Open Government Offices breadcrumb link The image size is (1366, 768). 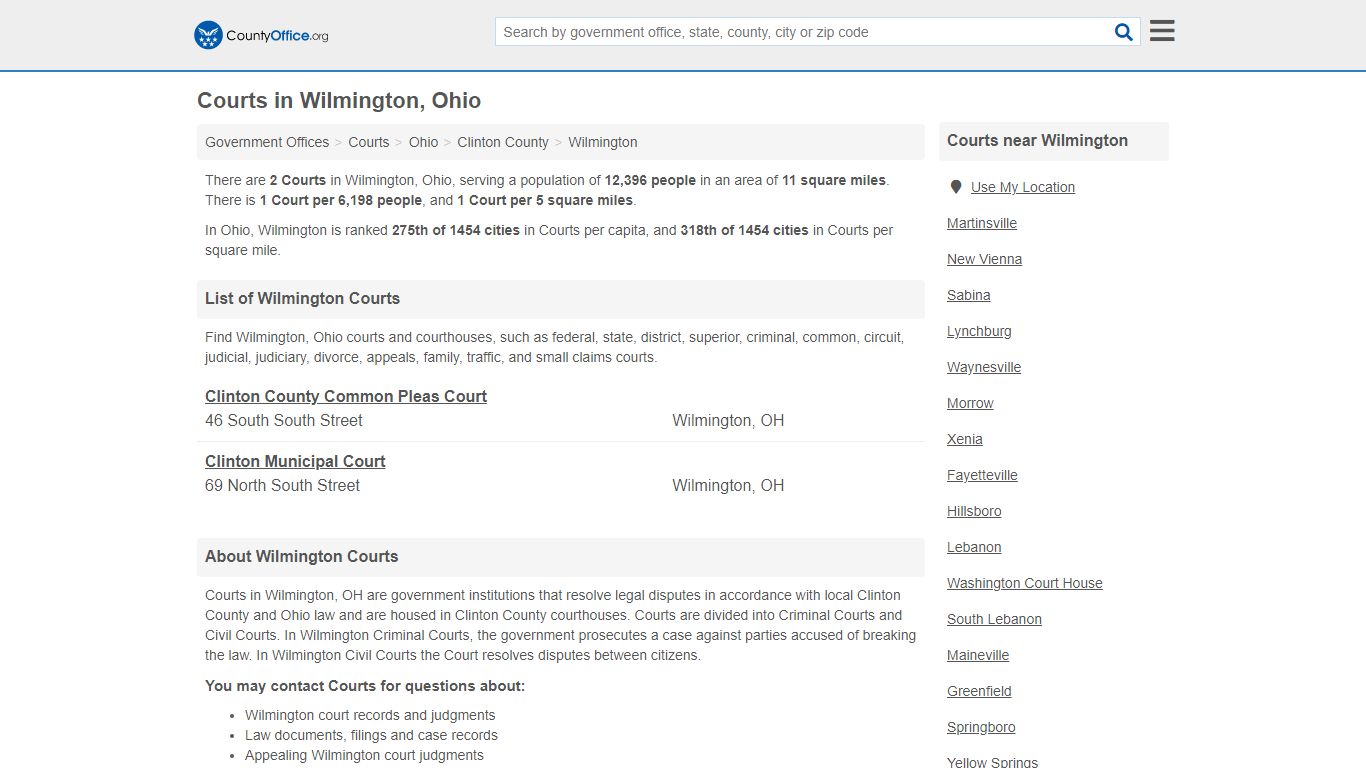click(x=267, y=142)
